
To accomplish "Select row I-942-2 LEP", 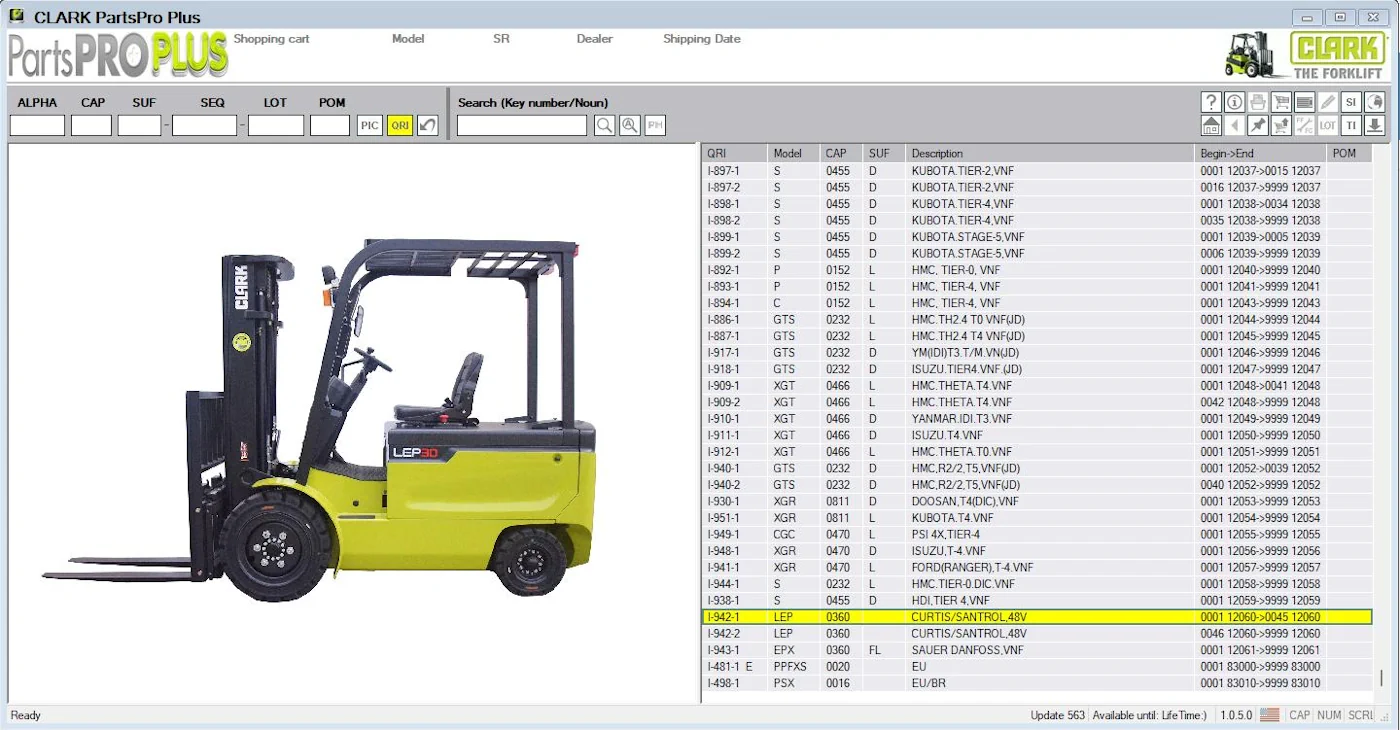I will pos(1037,634).
